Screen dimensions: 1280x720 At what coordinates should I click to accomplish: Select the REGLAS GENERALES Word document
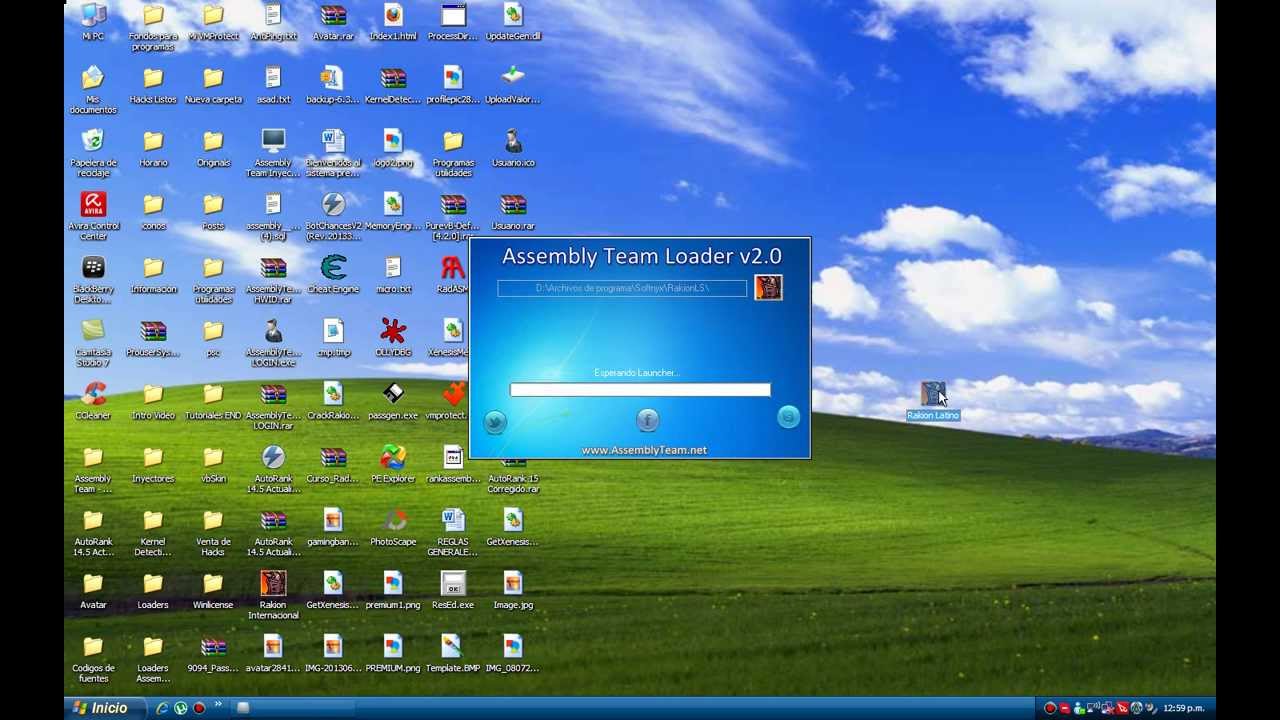[453, 531]
